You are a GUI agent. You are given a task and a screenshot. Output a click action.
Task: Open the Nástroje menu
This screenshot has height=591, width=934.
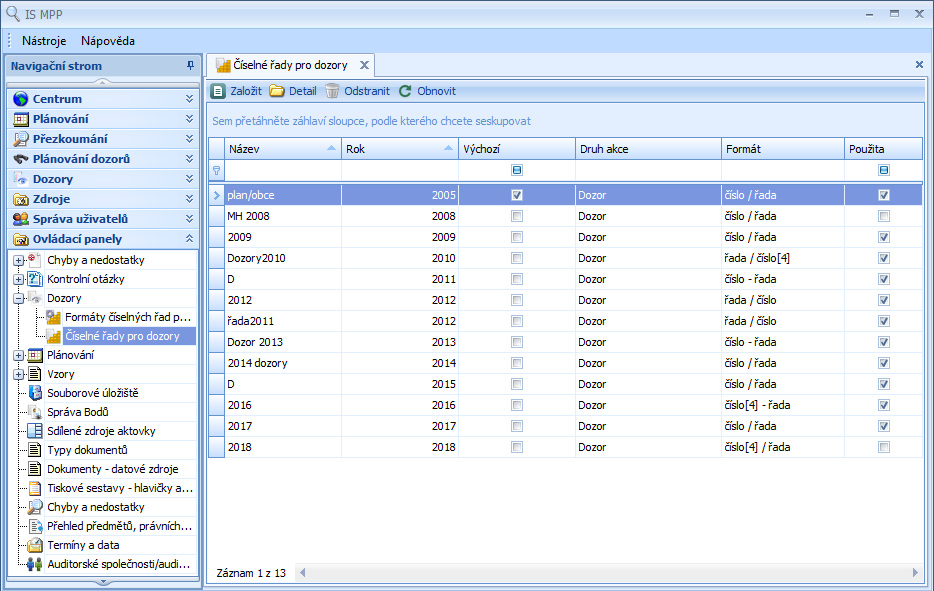coord(44,41)
